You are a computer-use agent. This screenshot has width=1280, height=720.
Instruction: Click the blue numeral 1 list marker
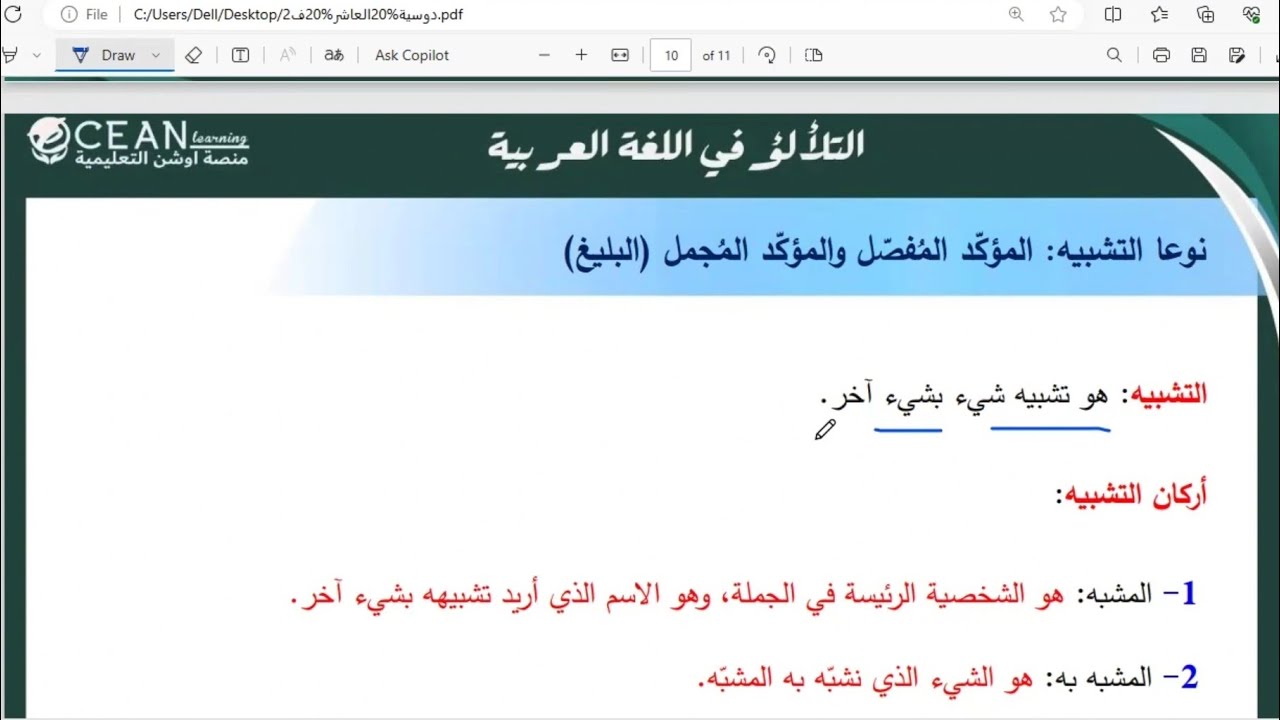1189,594
